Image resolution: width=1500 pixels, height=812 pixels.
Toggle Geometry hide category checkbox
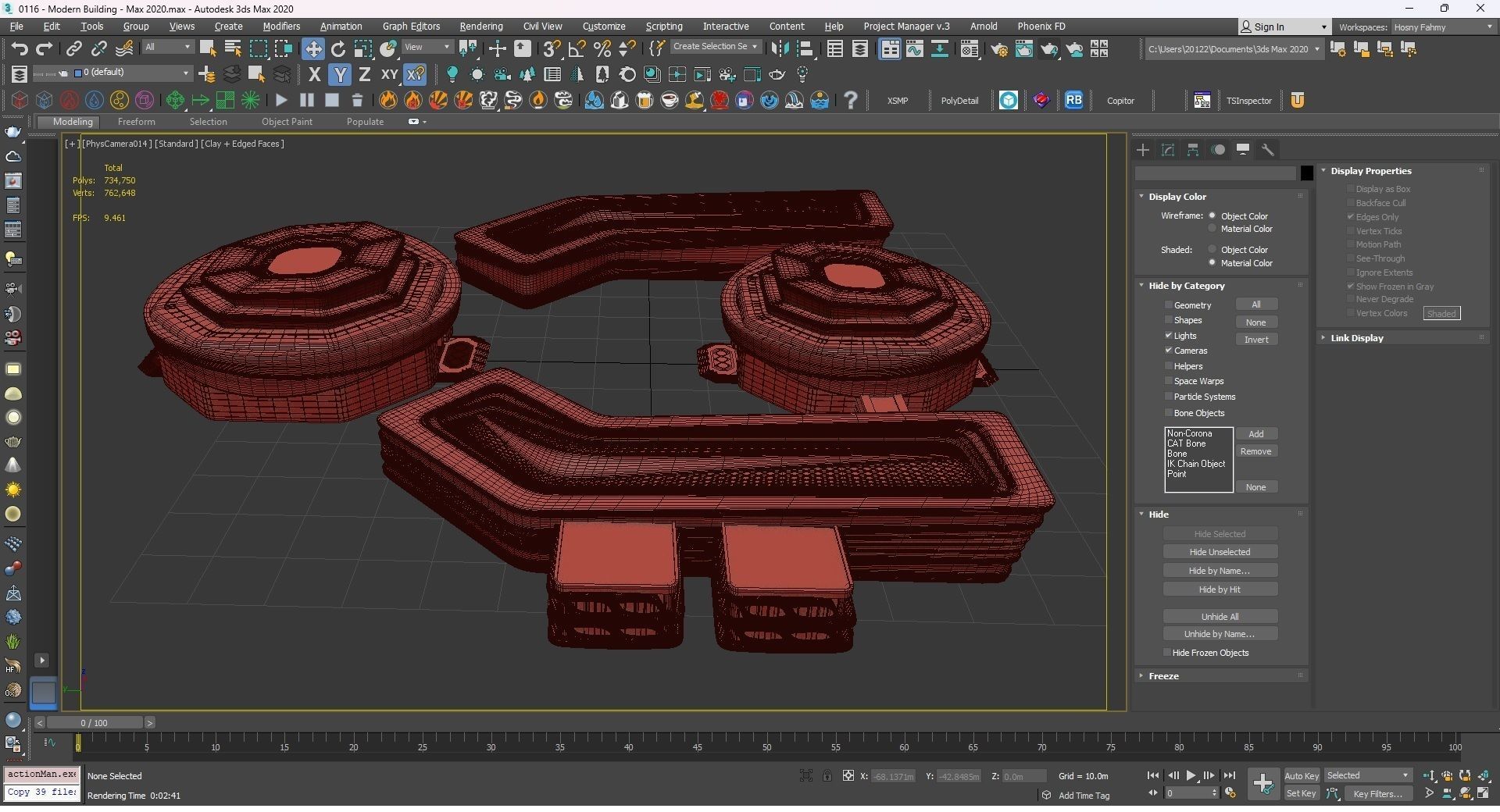coord(1169,305)
